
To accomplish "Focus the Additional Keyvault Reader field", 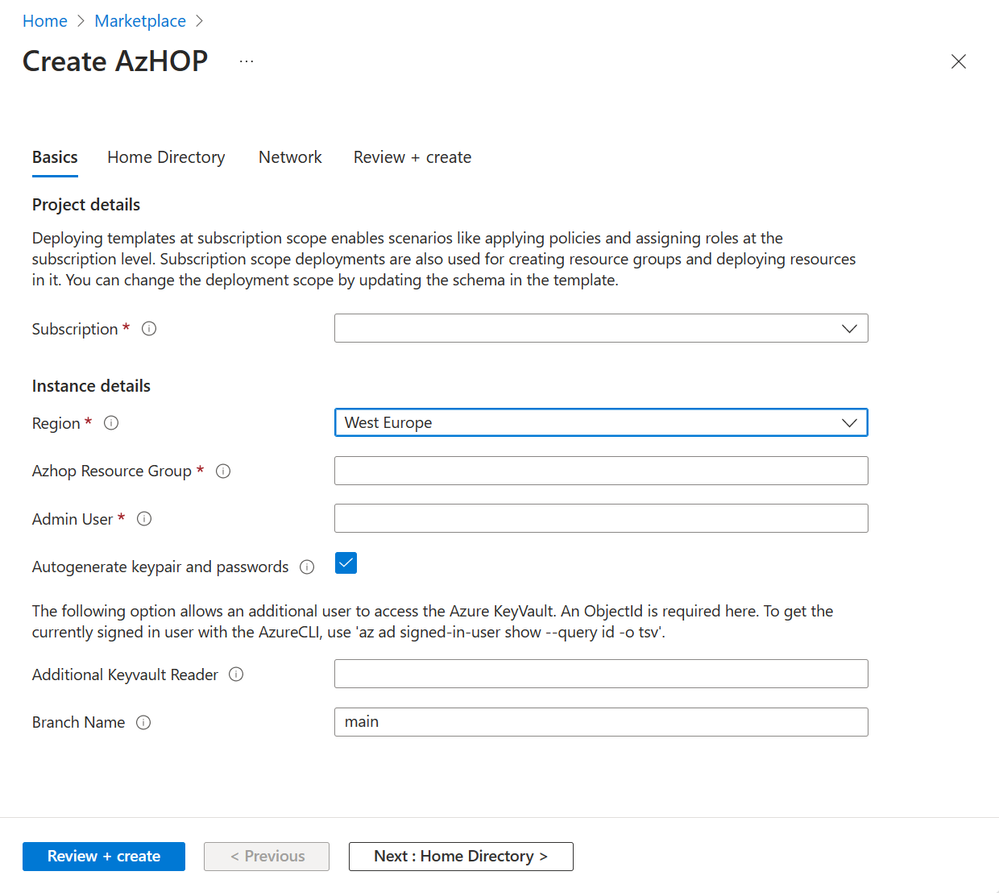I will click(601, 674).
